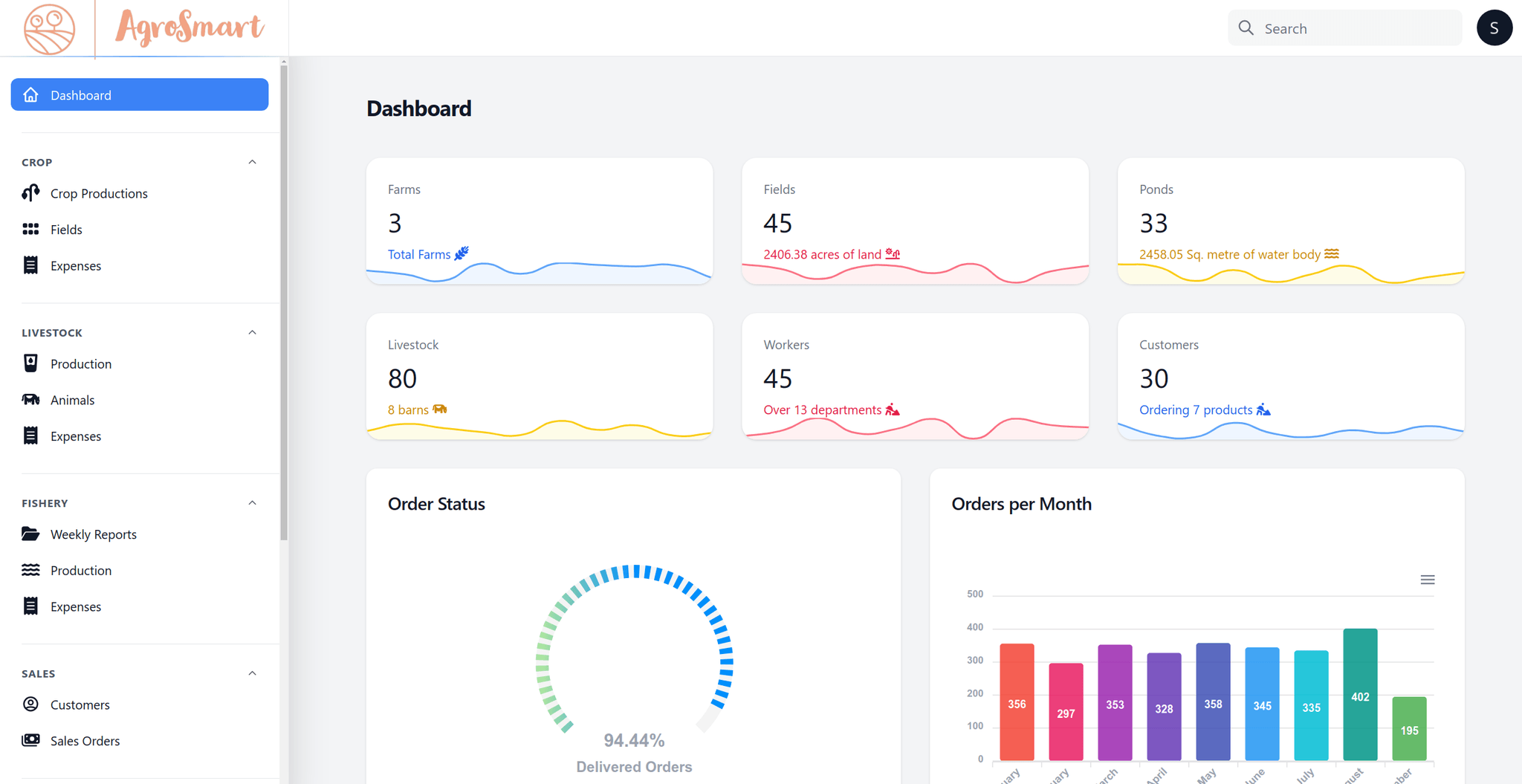The height and width of the screenshot is (784, 1522).
Task: Click the Weekly Reports folder icon
Action: 30,534
